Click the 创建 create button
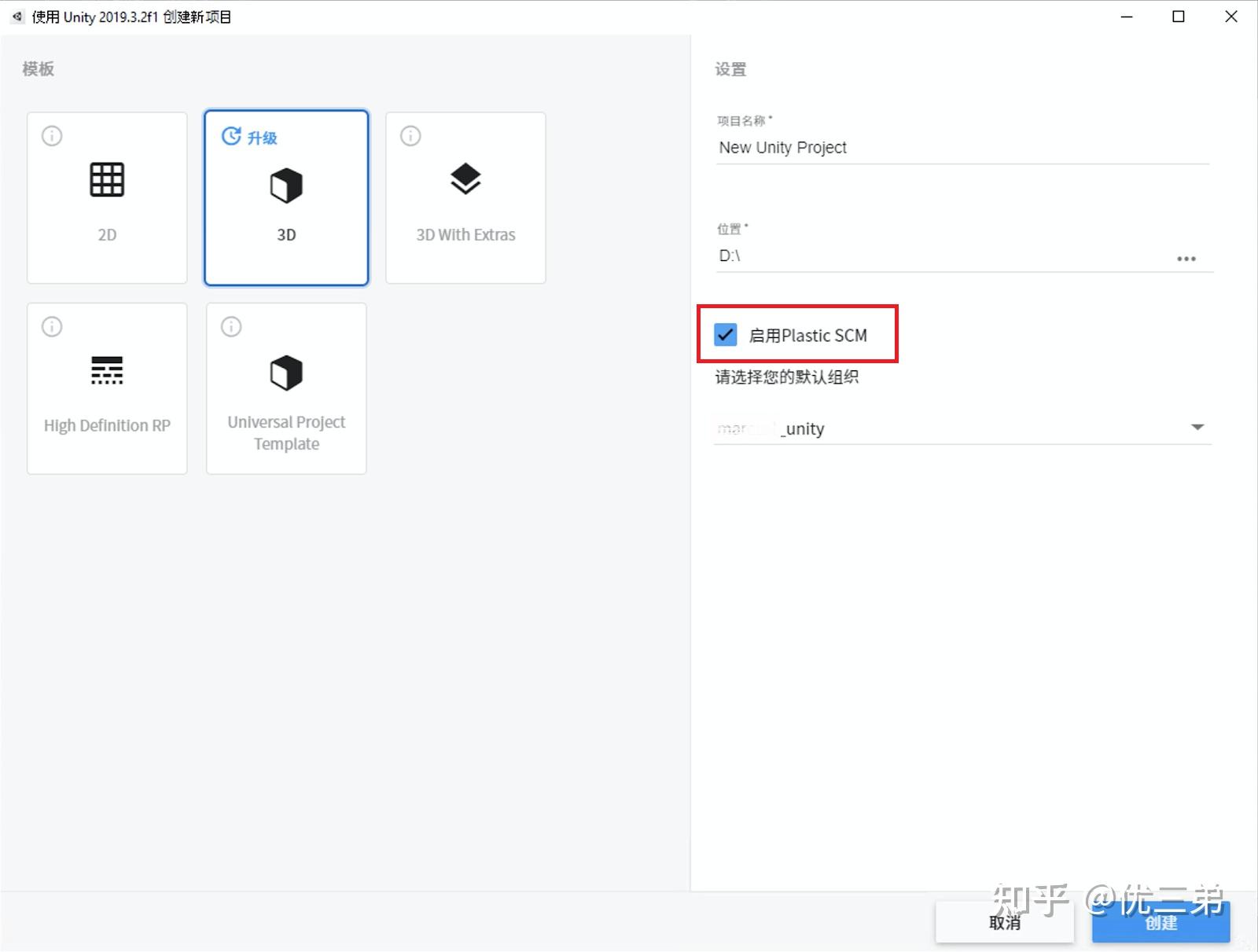 [x=1161, y=922]
